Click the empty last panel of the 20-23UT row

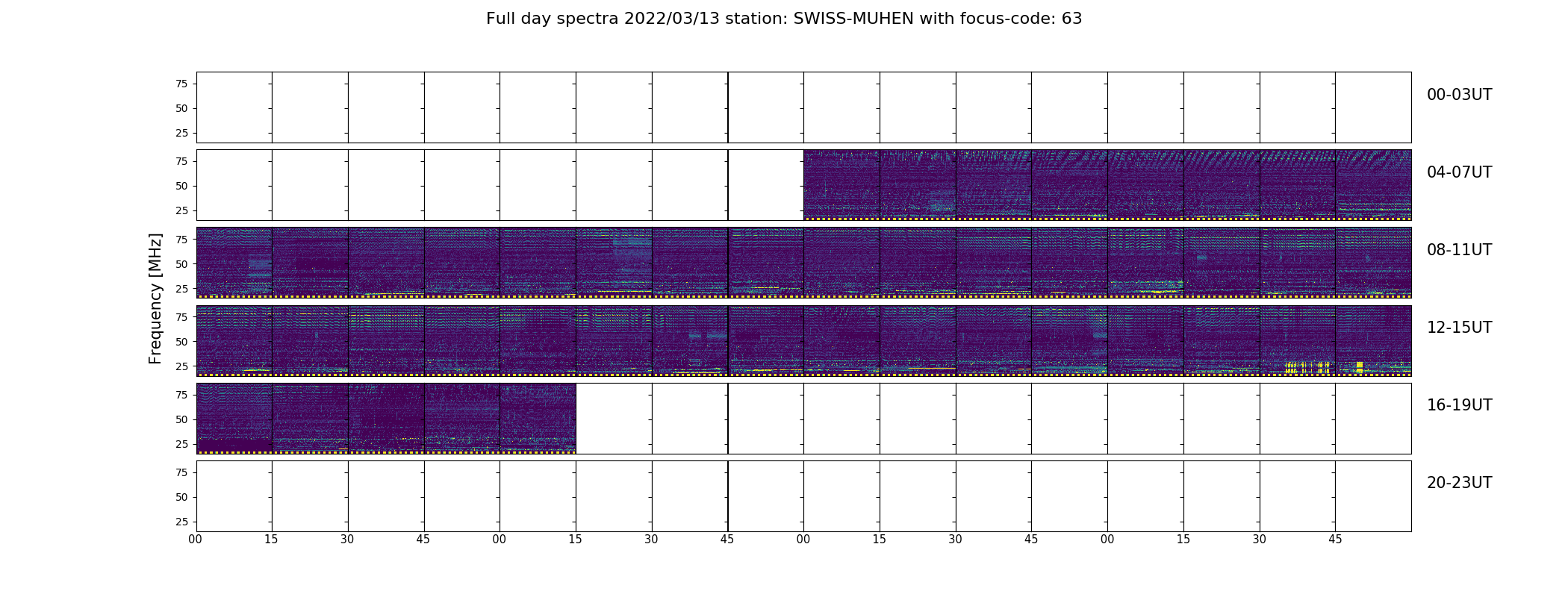(1373, 496)
